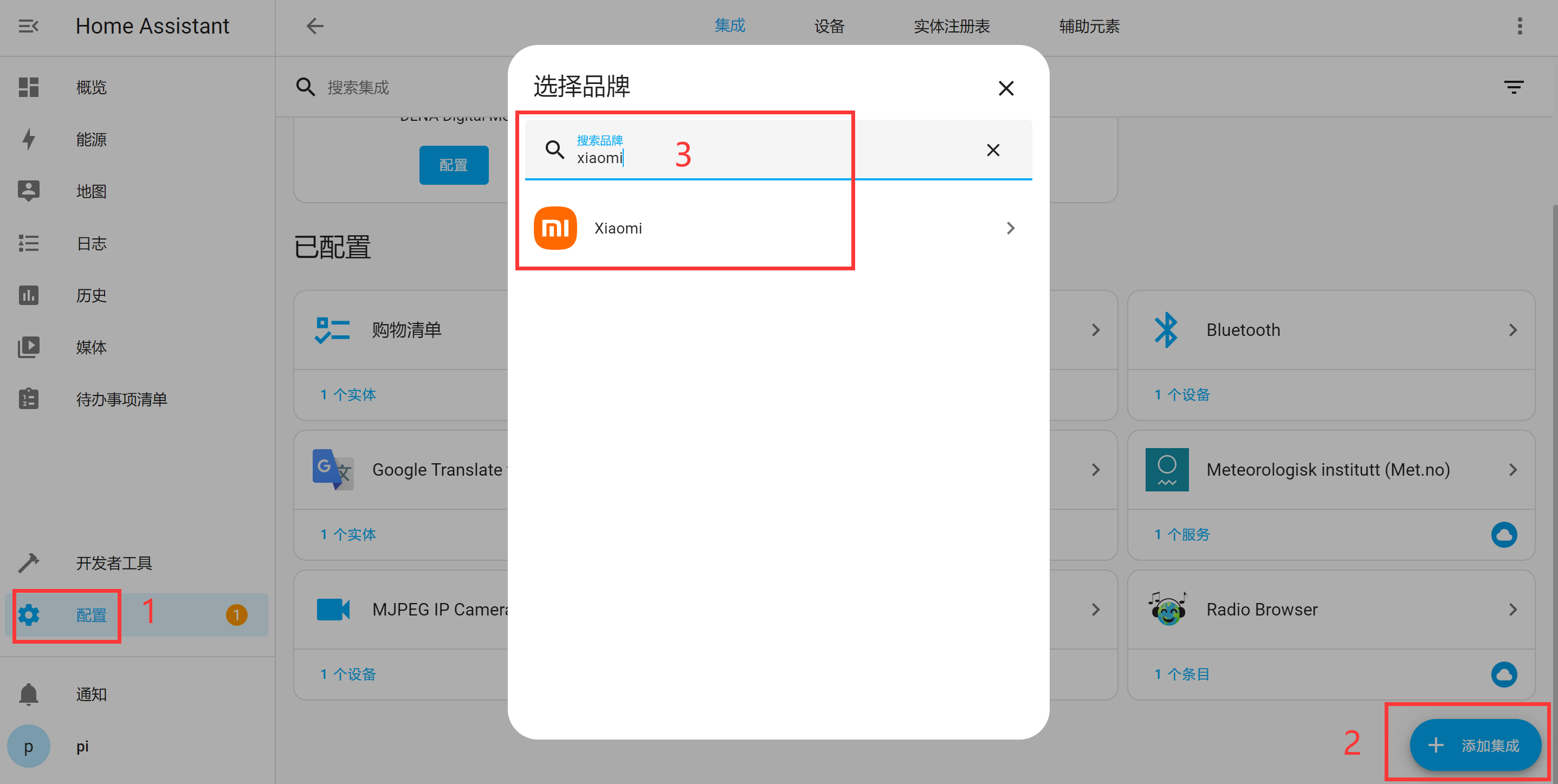This screenshot has height=784, width=1558.
Task: Click the energy lightning bolt icon
Action: click(x=28, y=139)
